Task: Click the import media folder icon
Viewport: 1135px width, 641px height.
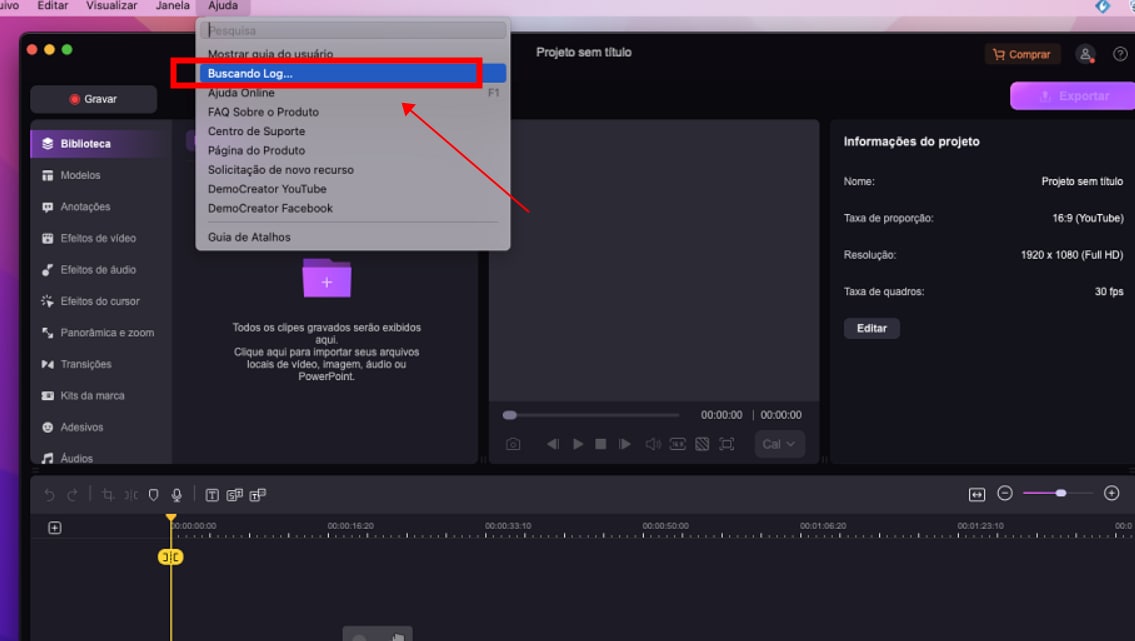Action: point(327,279)
